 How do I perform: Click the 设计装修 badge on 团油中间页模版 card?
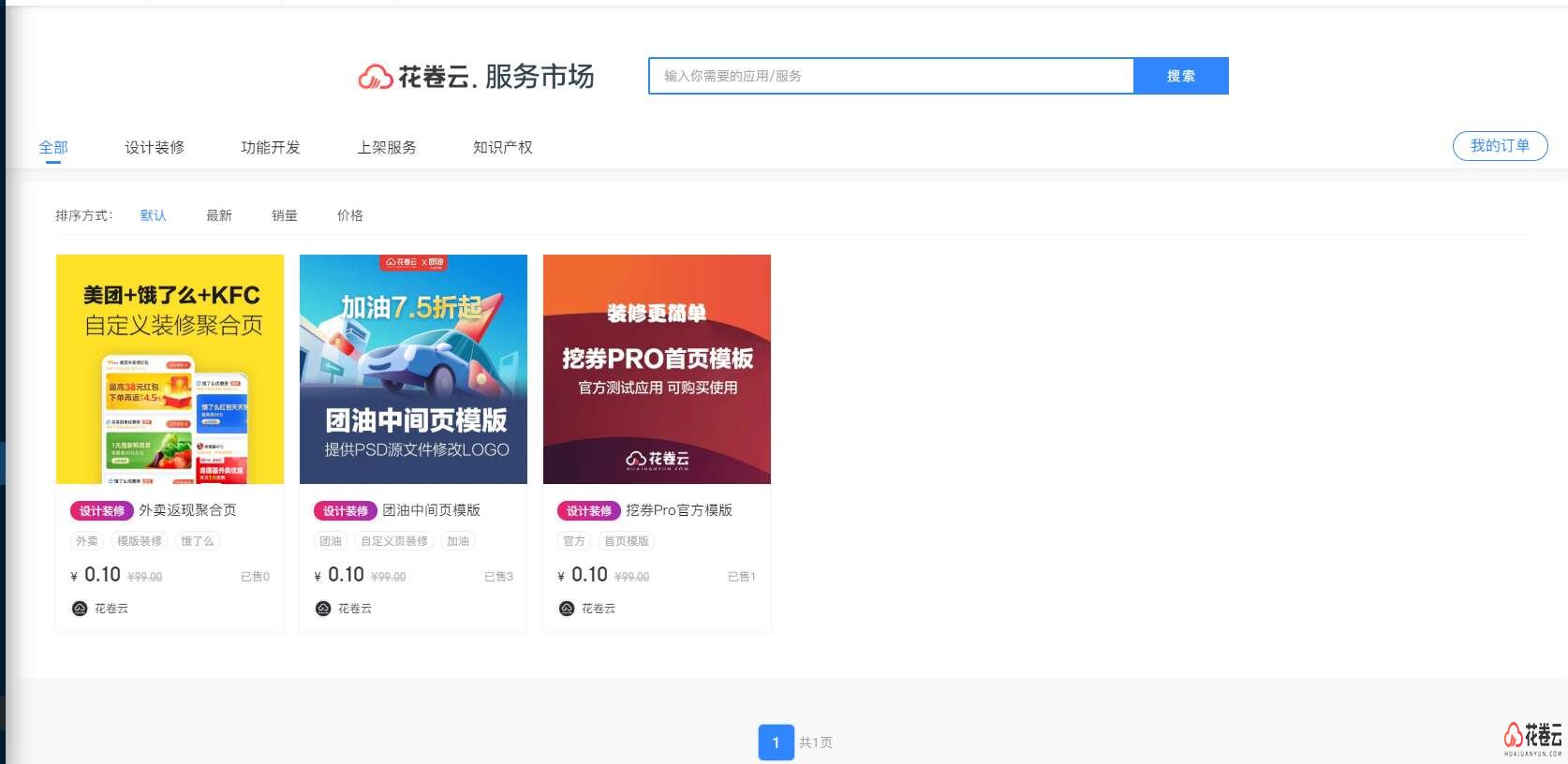[x=346, y=511]
